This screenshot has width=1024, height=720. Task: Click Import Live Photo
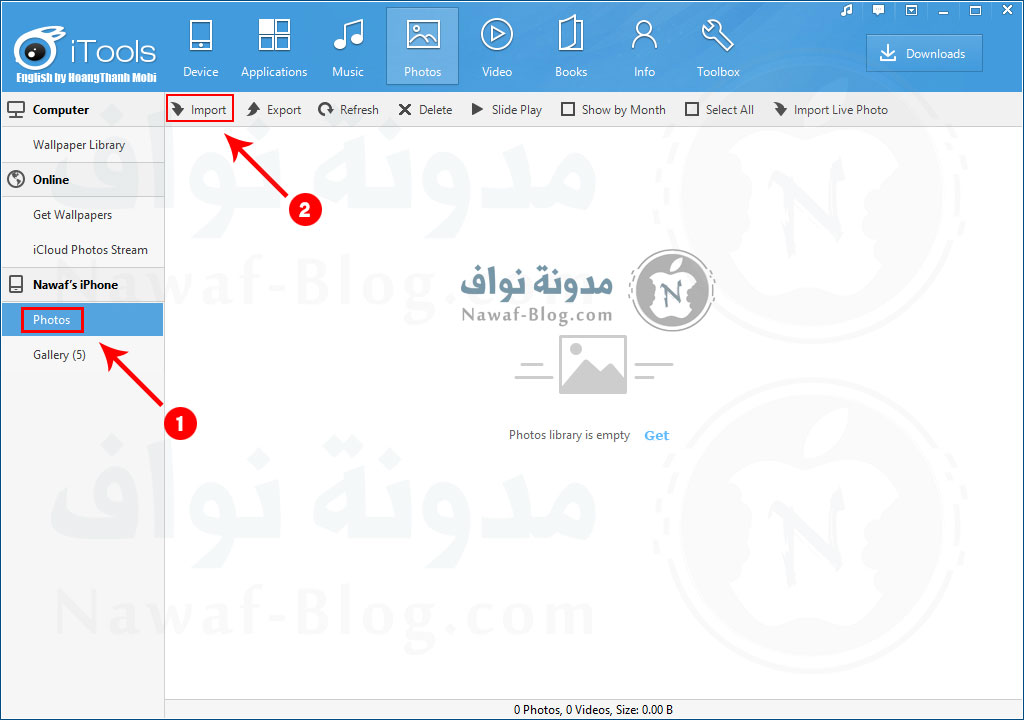(831, 109)
